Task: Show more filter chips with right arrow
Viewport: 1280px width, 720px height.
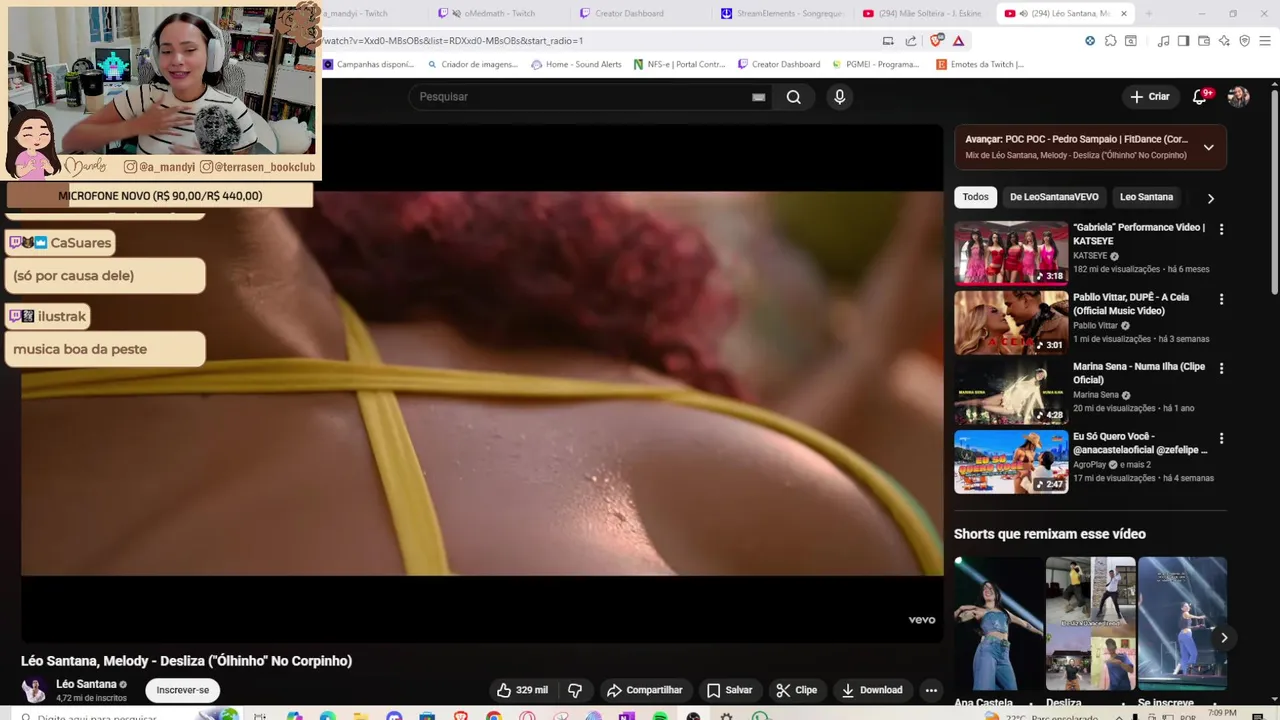Action: pyautogui.click(x=1210, y=198)
